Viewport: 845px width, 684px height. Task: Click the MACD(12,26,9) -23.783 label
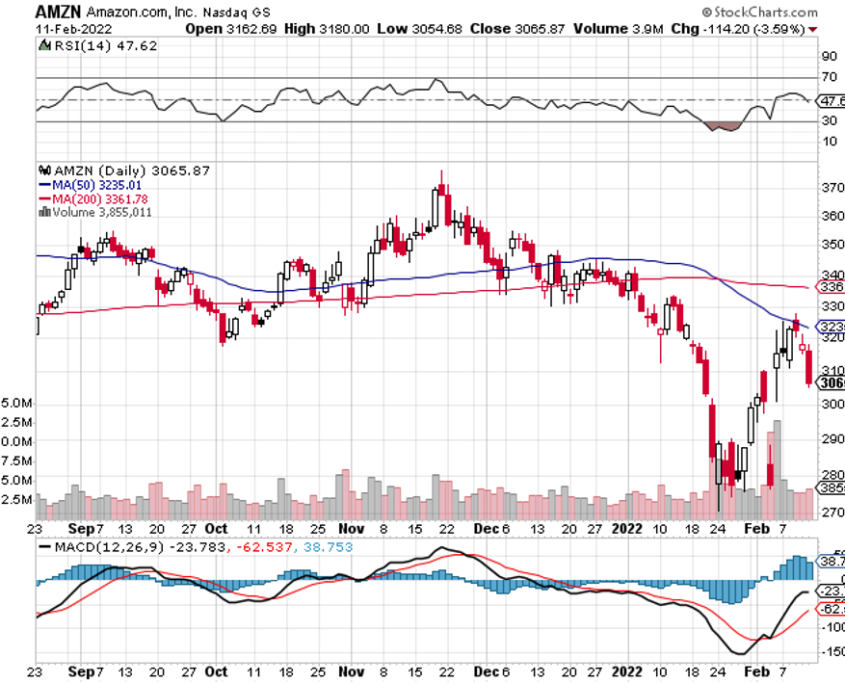[140, 548]
